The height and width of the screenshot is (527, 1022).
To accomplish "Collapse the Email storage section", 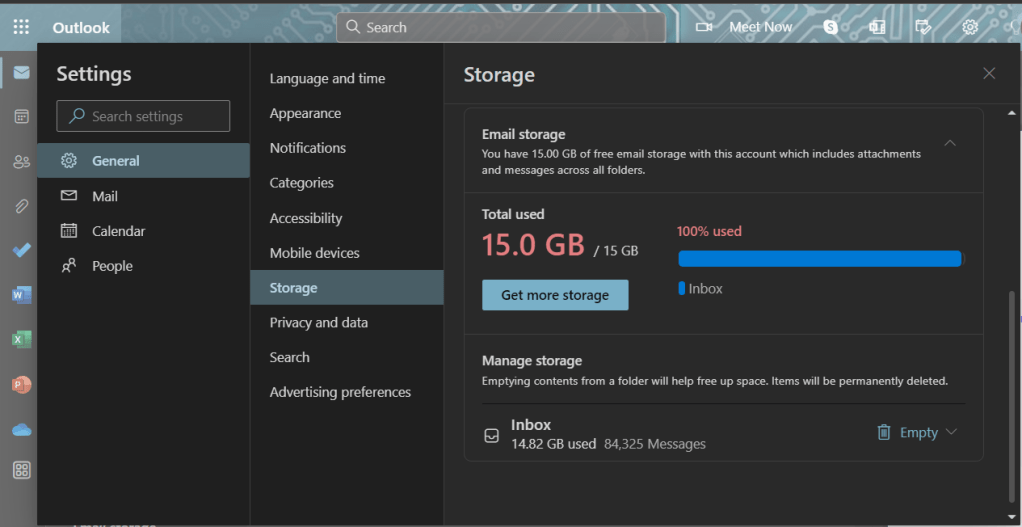I will coord(950,143).
